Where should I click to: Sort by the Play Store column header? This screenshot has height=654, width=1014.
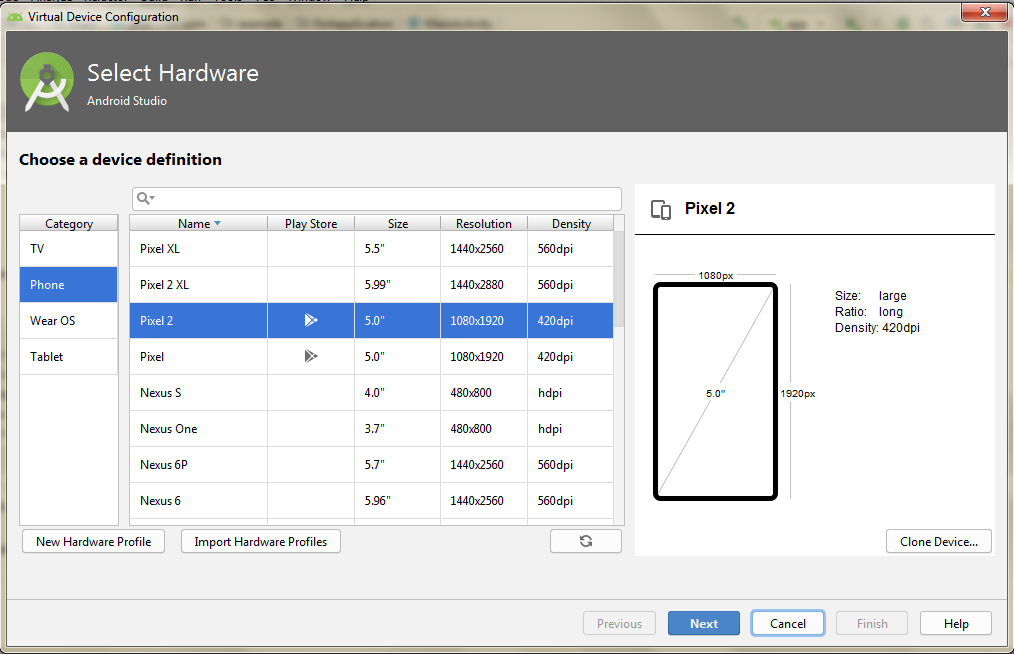pos(311,223)
